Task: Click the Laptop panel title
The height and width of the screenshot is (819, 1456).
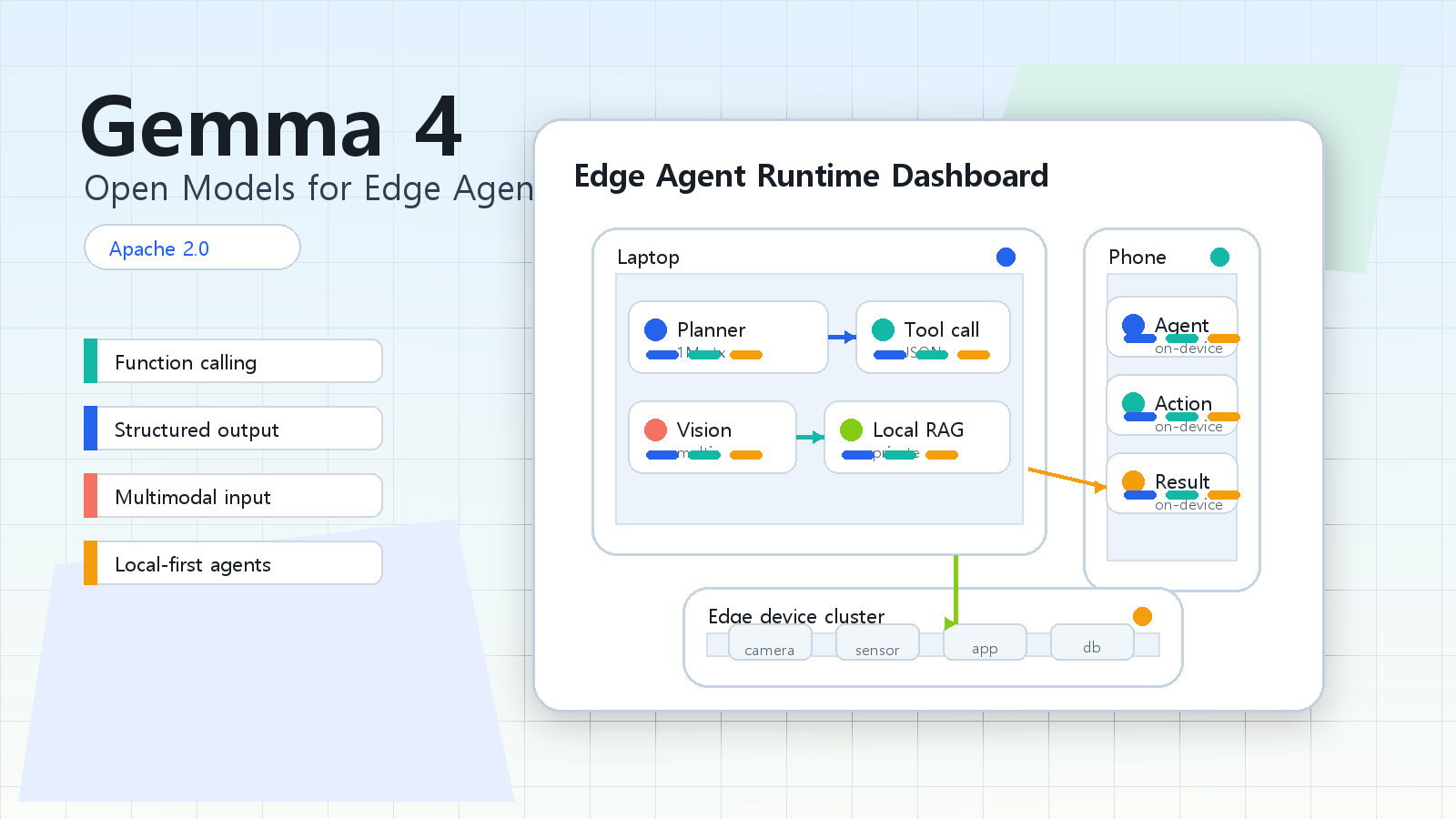Action: (648, 258)
